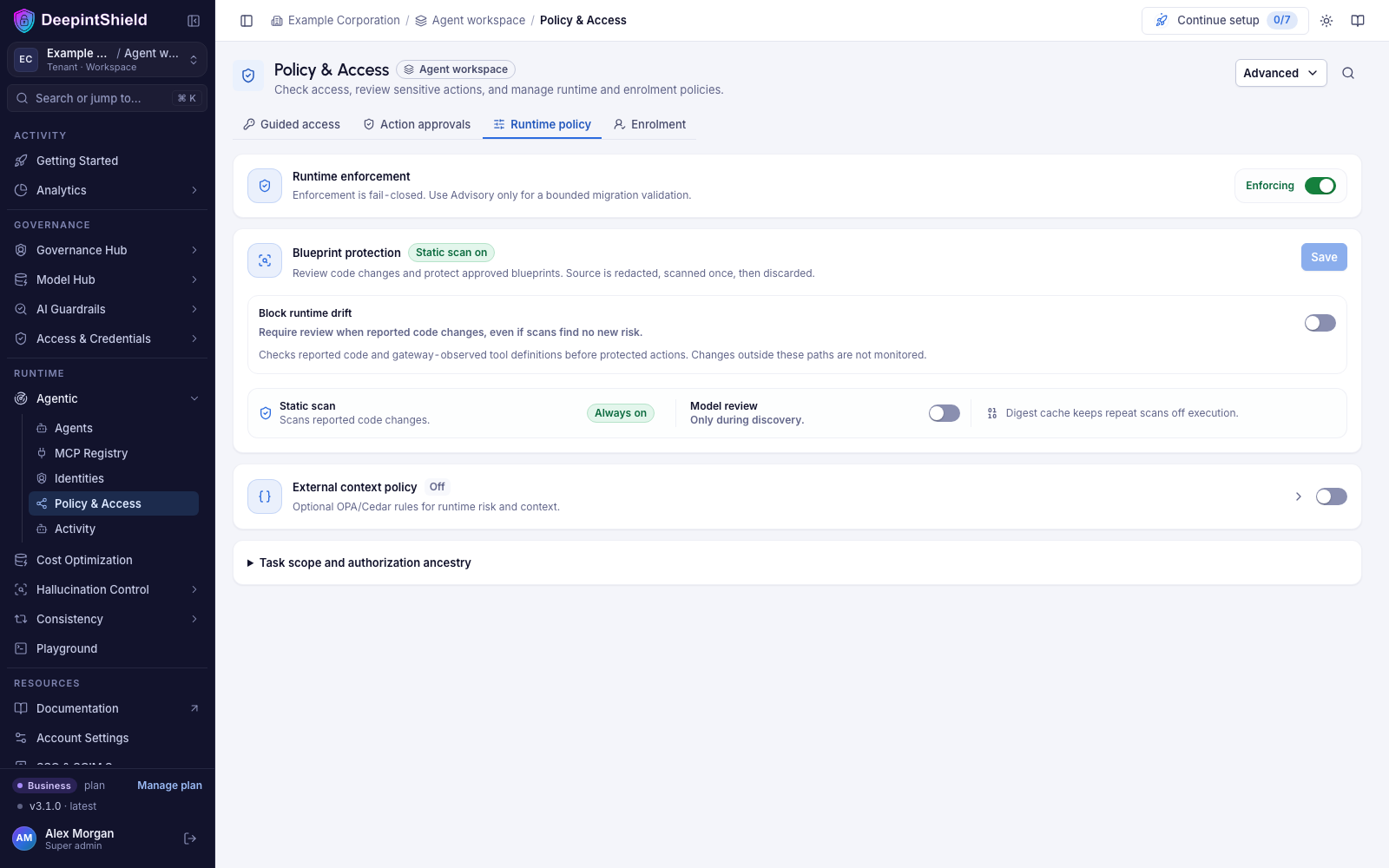Open Agents under Agentic

pyautogui.click(x=114, y=428)
